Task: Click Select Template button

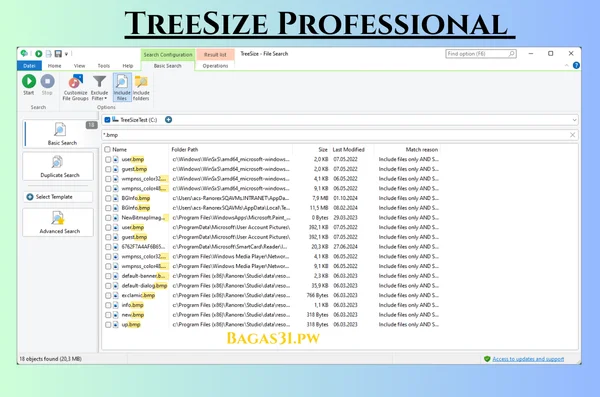Action: pyautogui.click(x=58, y=197)
